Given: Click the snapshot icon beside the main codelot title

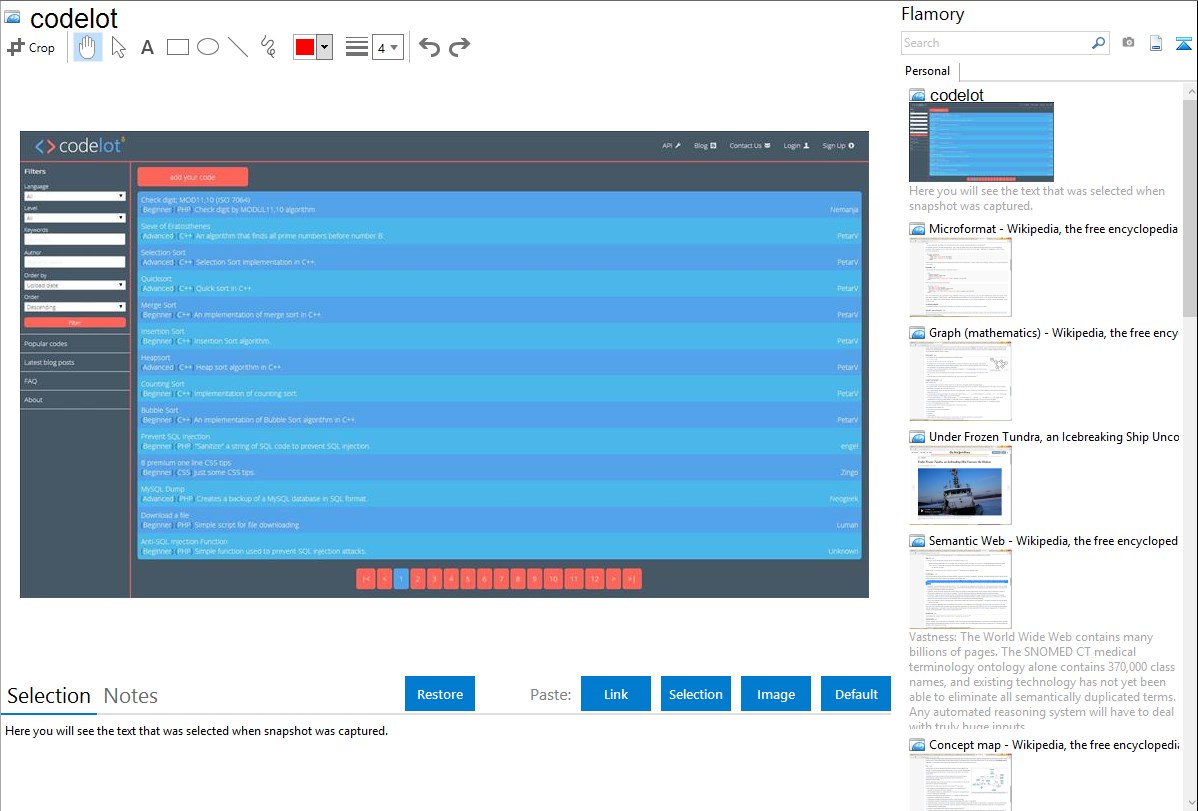Looking at the screenshot, I should [x=12, y=17].
